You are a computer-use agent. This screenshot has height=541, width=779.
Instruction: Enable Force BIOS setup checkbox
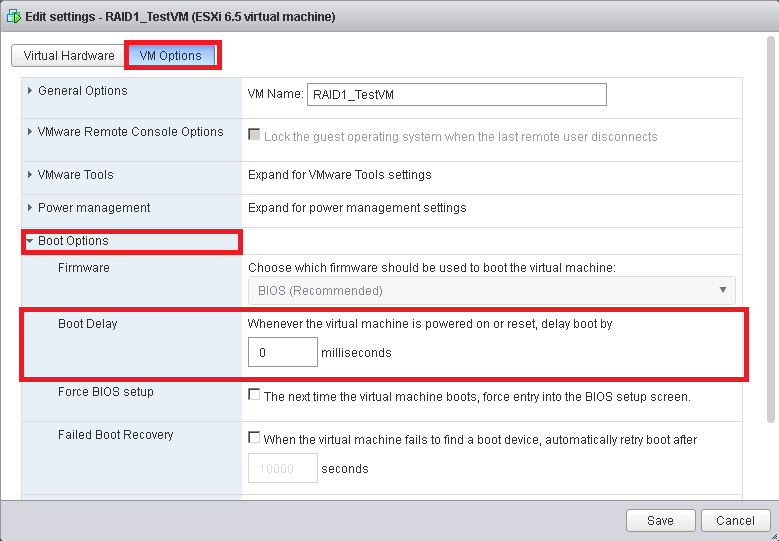(254, 395)
